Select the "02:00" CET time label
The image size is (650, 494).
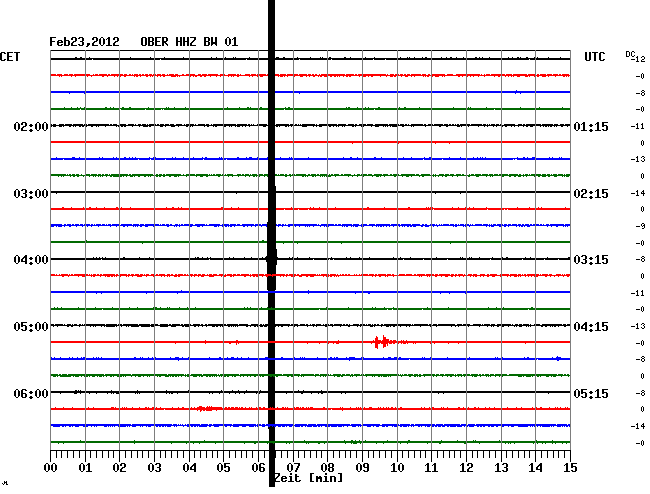tap(31, 126)
